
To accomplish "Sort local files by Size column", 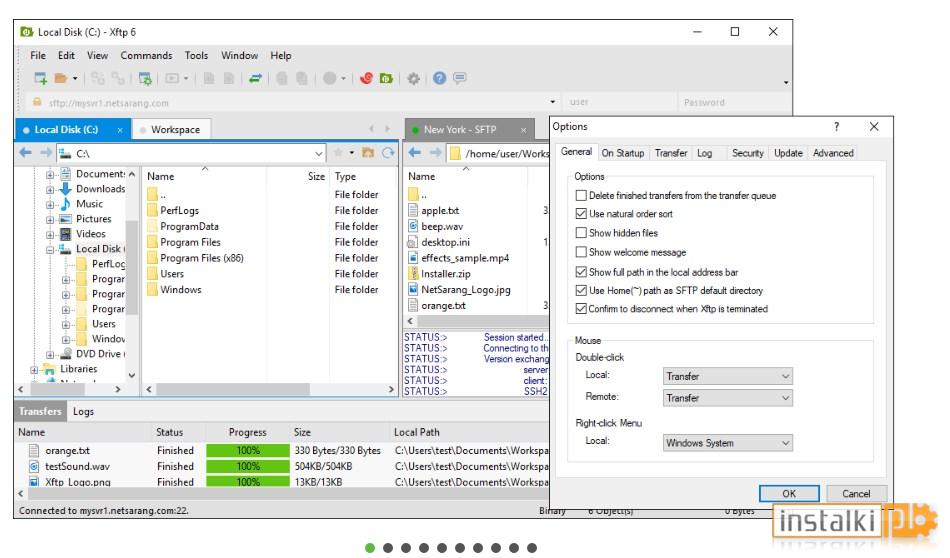I will click(297, 176).
